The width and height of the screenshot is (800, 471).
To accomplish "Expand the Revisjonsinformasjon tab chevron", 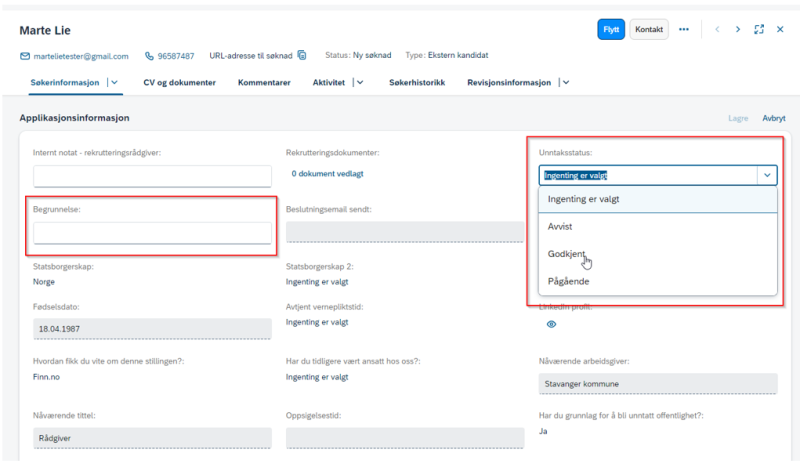I will click(566, 82).
